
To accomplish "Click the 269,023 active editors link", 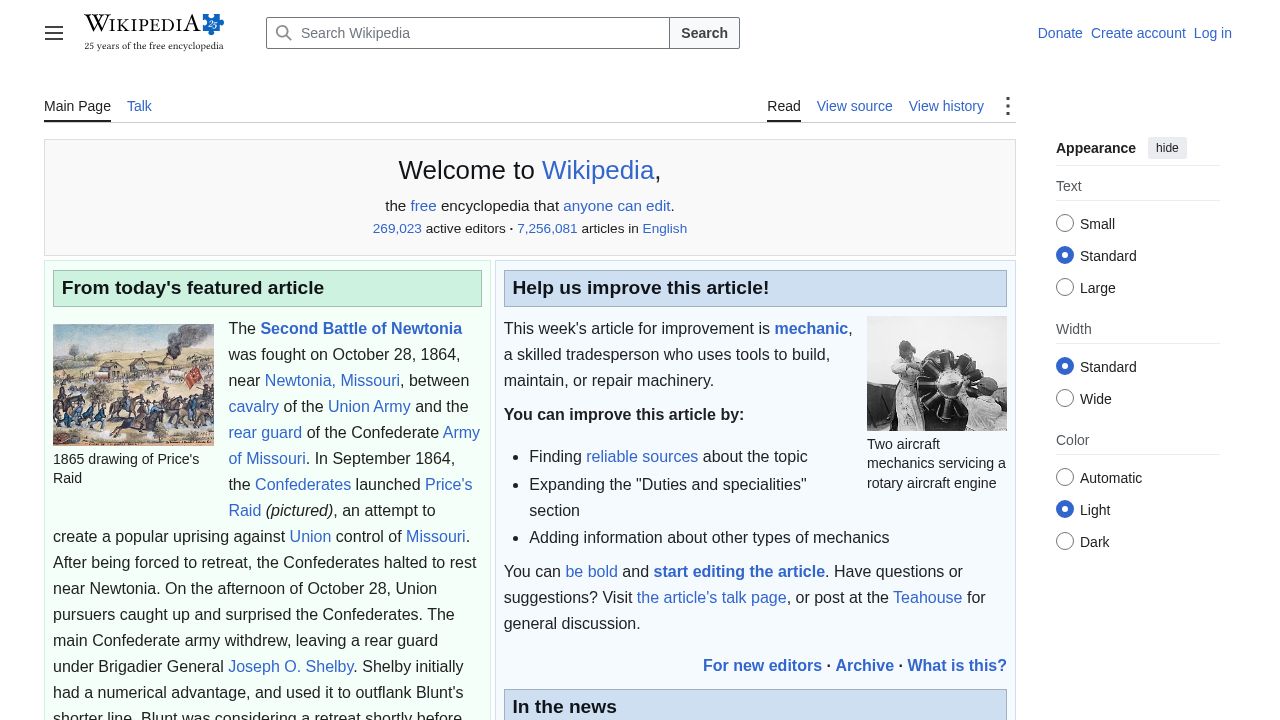I will (x=397, y=228).
